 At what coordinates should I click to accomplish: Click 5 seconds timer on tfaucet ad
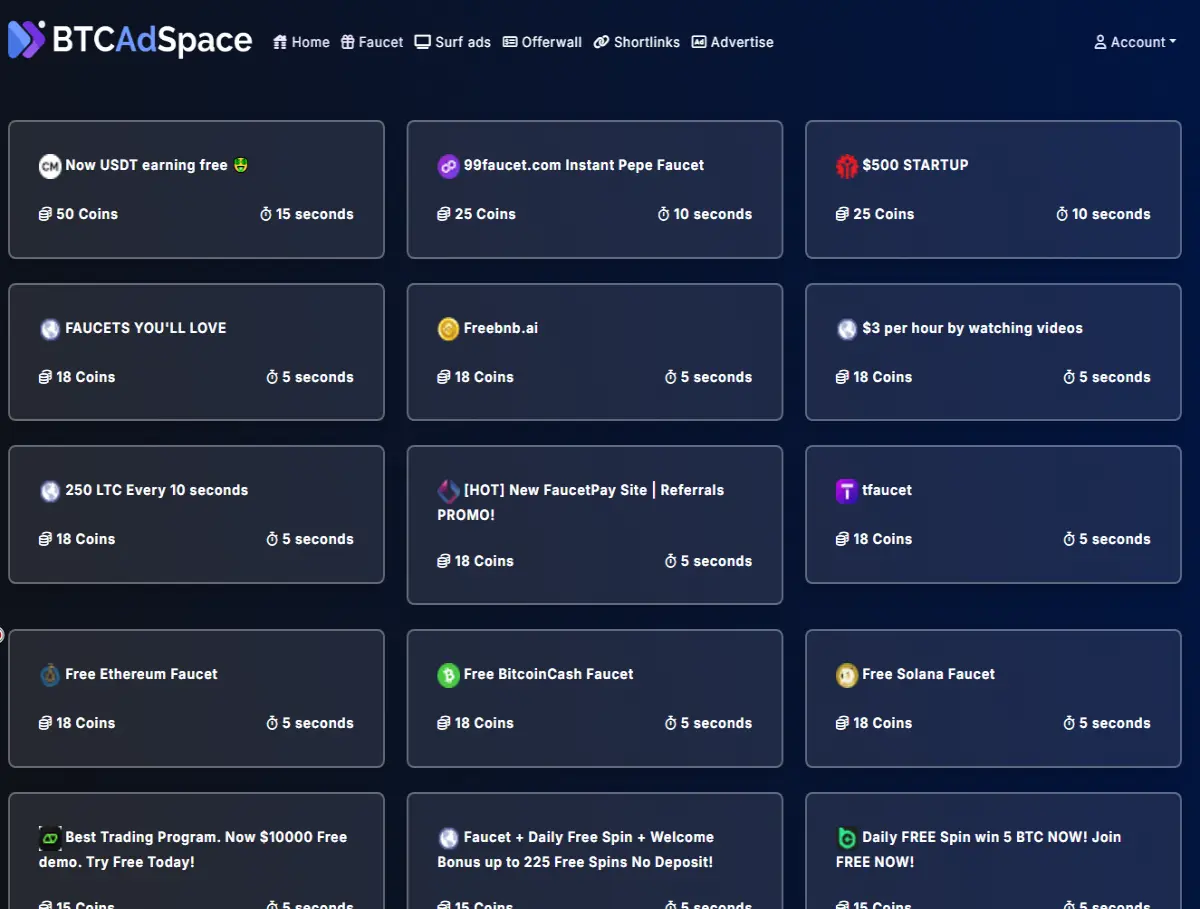(x=1107, y=539)
